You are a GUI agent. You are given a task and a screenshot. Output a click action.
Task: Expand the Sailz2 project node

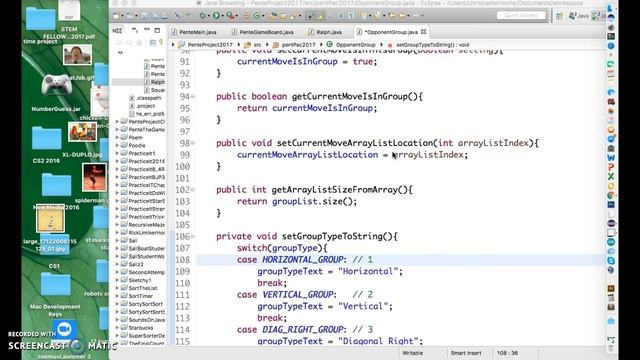coord(117,264)
